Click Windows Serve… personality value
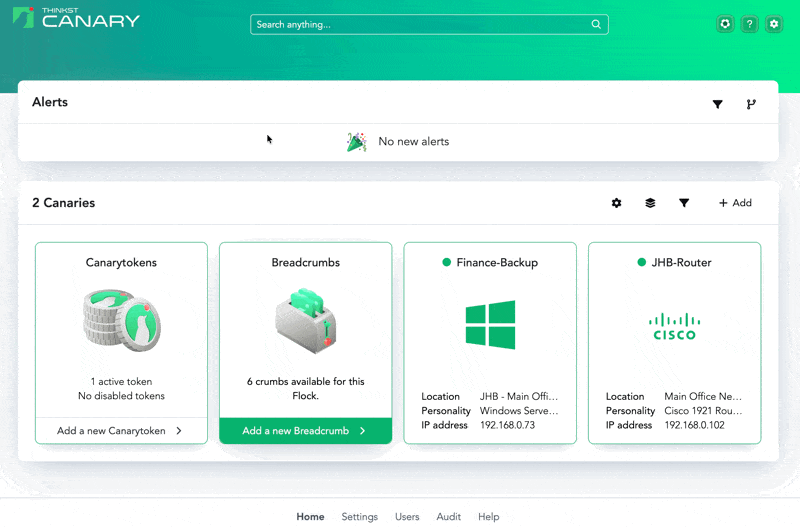Viewport: 800px width, 527px height. pyautogui.click(x=519, y=411)
